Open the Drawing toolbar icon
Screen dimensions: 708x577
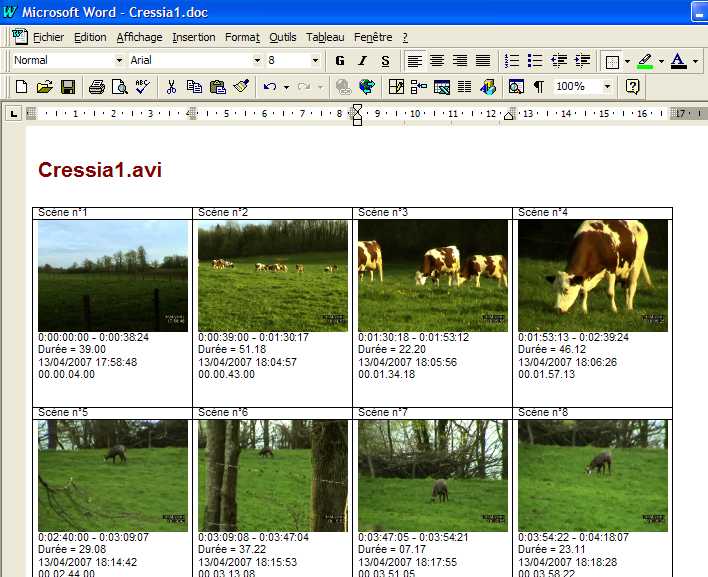point(488,86)
